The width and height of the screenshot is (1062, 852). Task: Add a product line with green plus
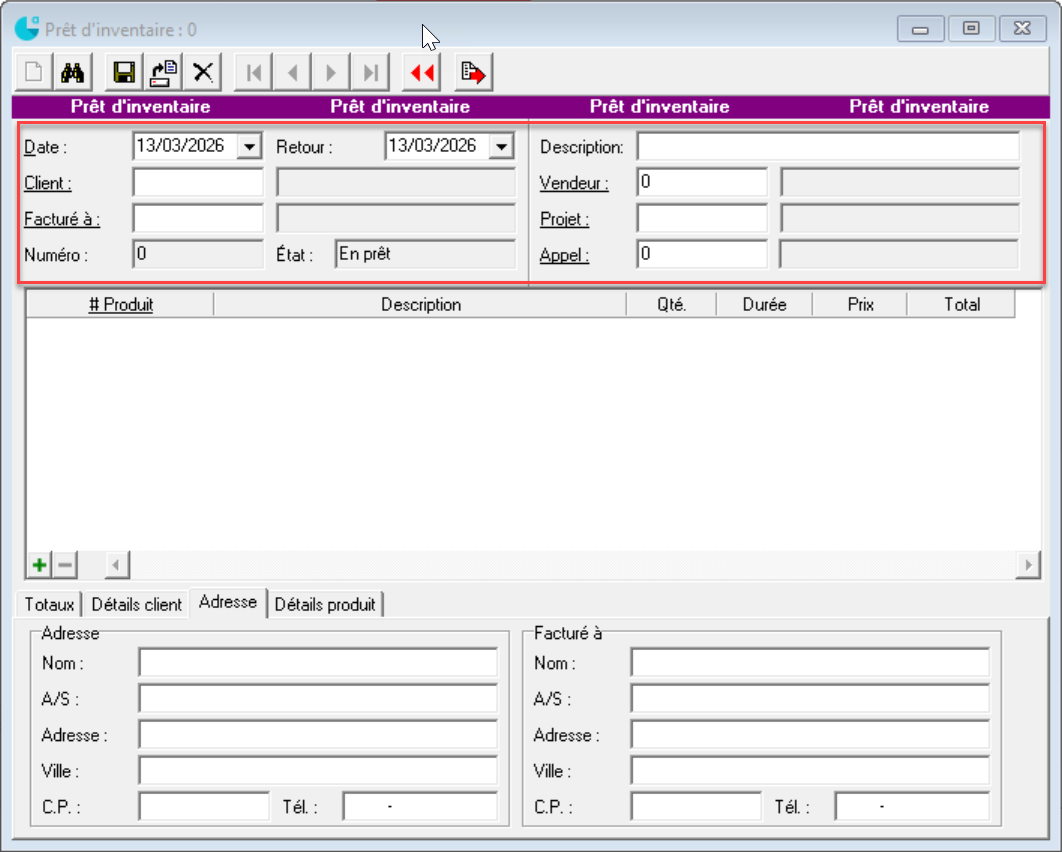(39, 565)
